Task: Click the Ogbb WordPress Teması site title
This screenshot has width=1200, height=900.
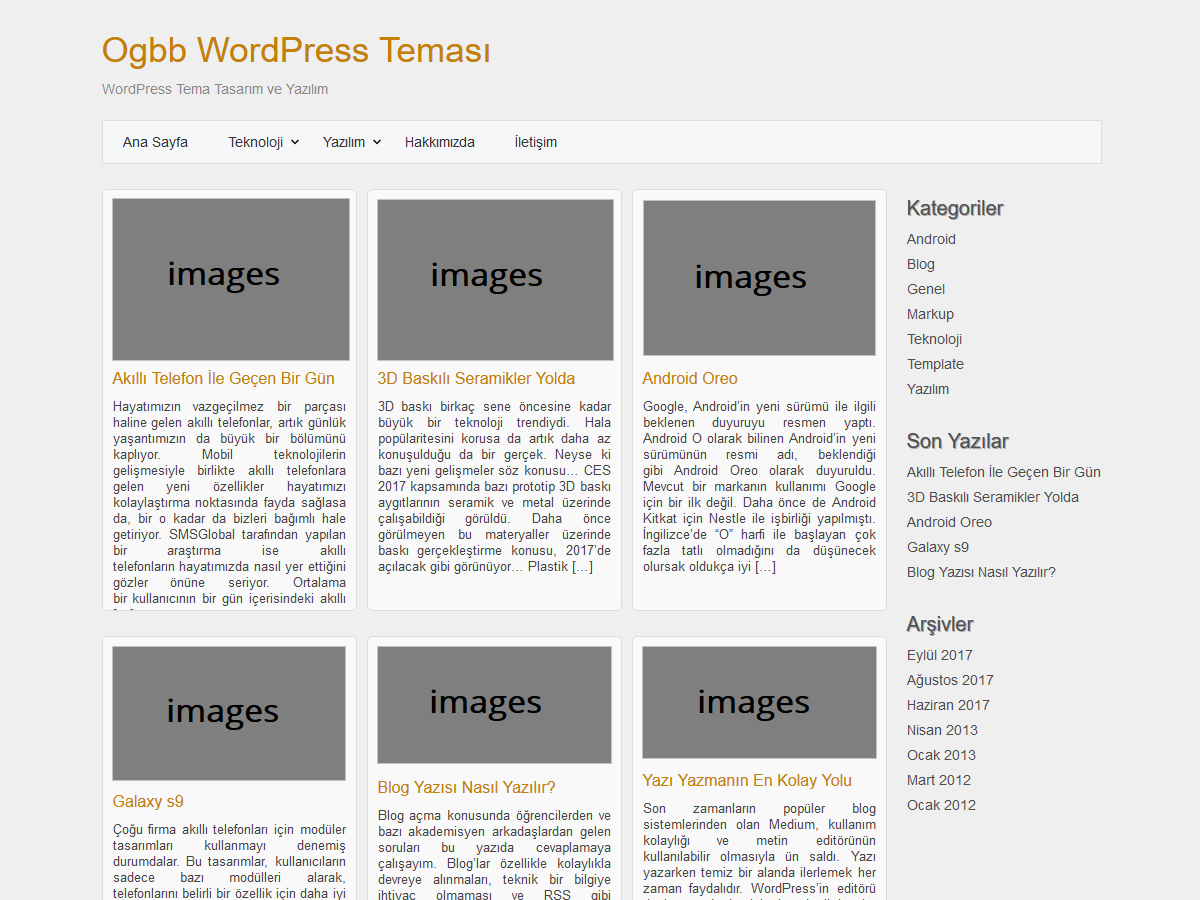Action: 296,50
